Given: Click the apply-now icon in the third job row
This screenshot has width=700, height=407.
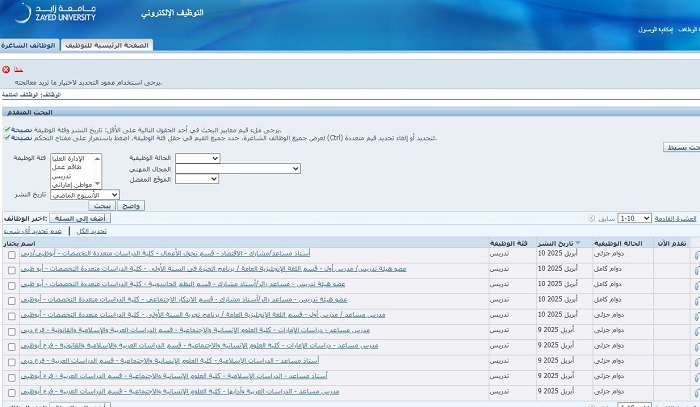Looking at the screenshot, I should coord(695,285).
